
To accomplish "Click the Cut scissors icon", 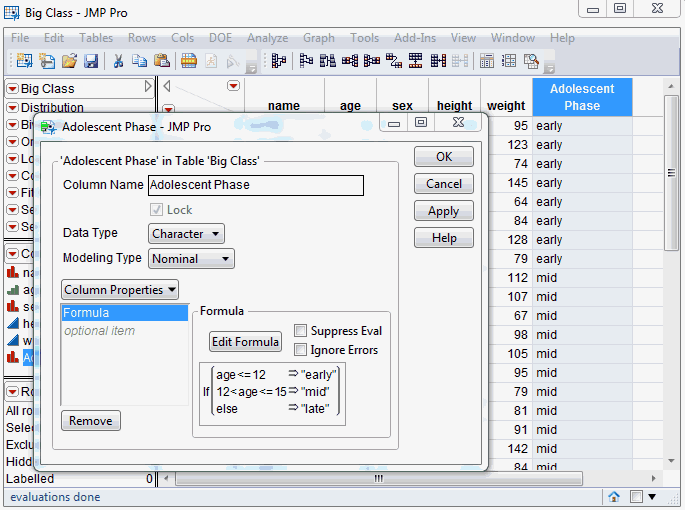I will [x=118, y=61].
